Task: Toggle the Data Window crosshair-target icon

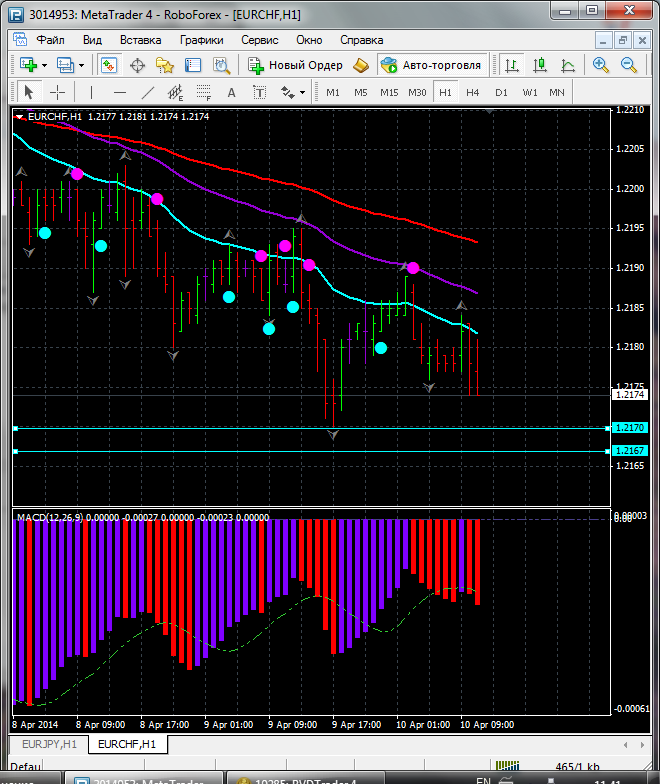Action: point(137,65)
